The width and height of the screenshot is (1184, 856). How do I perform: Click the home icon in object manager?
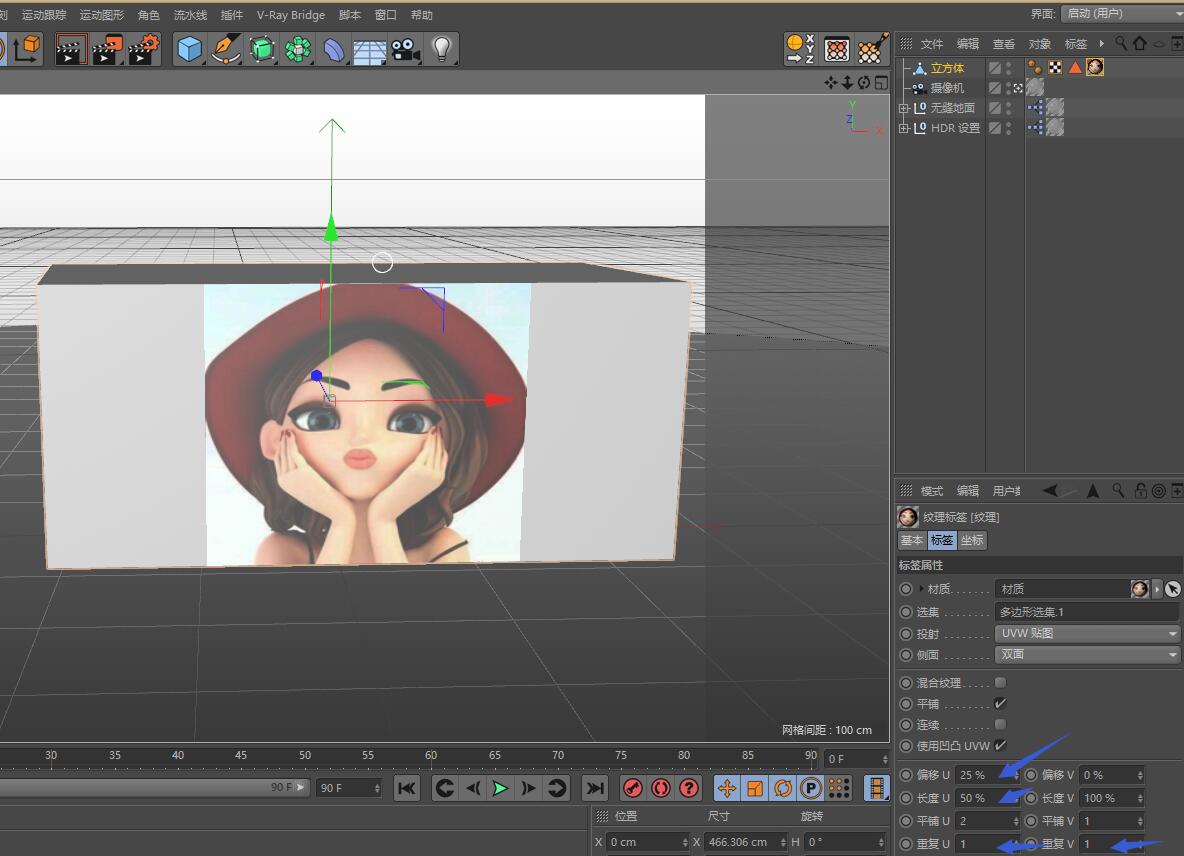click(1139, 44)
